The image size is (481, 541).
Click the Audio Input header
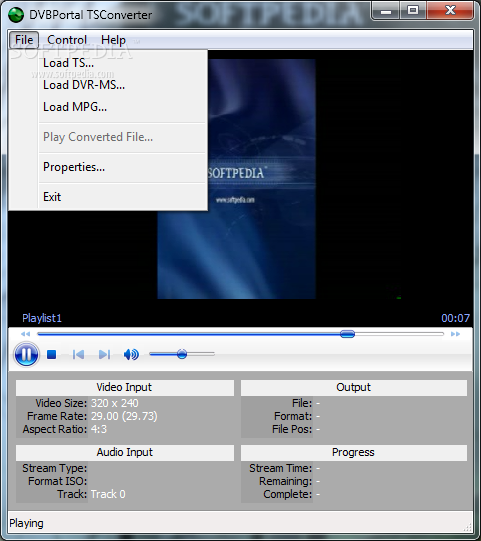[x=125, y=452]
